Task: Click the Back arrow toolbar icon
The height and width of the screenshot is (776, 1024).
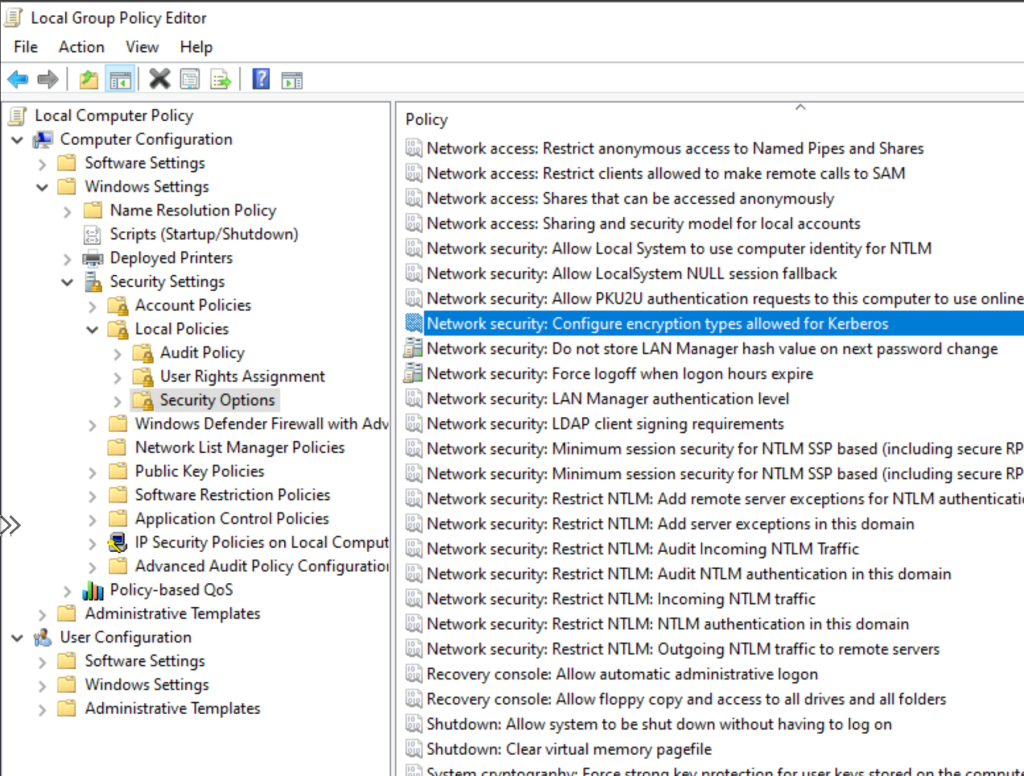Action: [x=18, y=79]
